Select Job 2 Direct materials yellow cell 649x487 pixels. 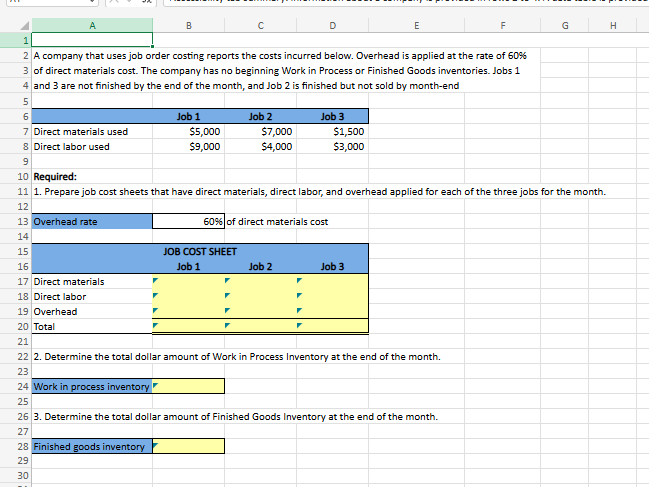tap(261, 282)
